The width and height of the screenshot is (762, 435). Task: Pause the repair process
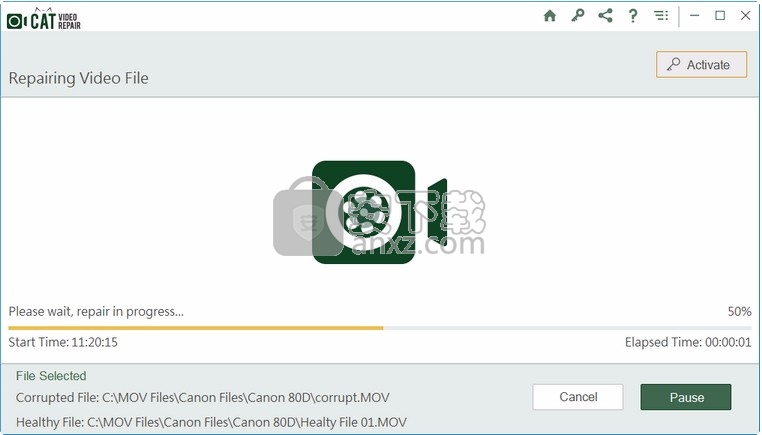coord(686,397)
